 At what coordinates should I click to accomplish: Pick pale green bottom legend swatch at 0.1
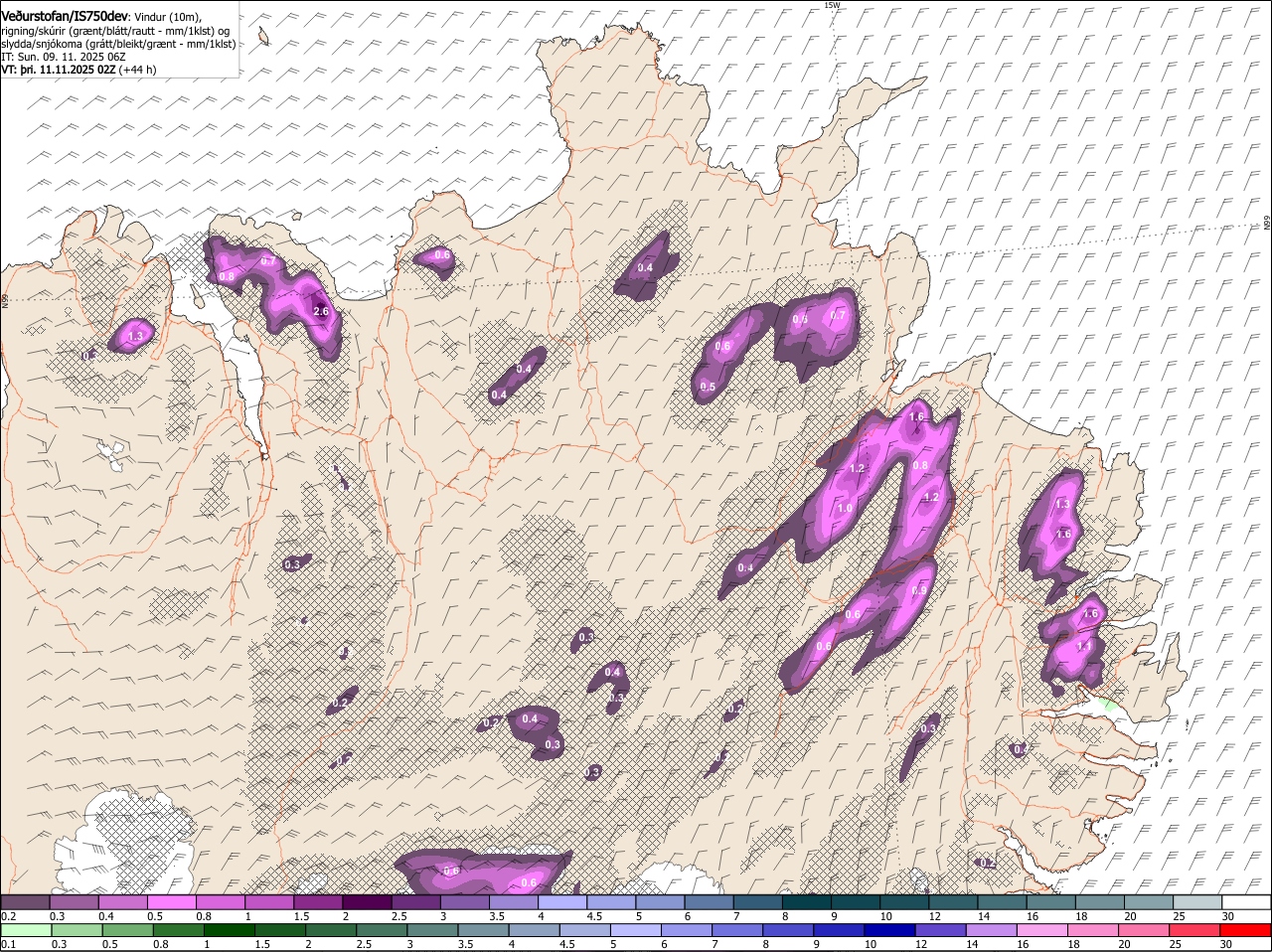25,930
